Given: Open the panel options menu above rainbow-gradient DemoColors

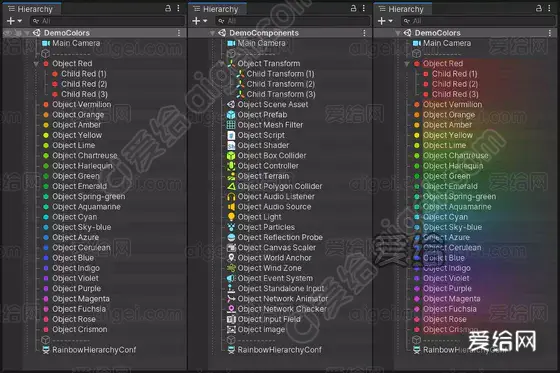Looking at the screenshot, I should (549, 8).
